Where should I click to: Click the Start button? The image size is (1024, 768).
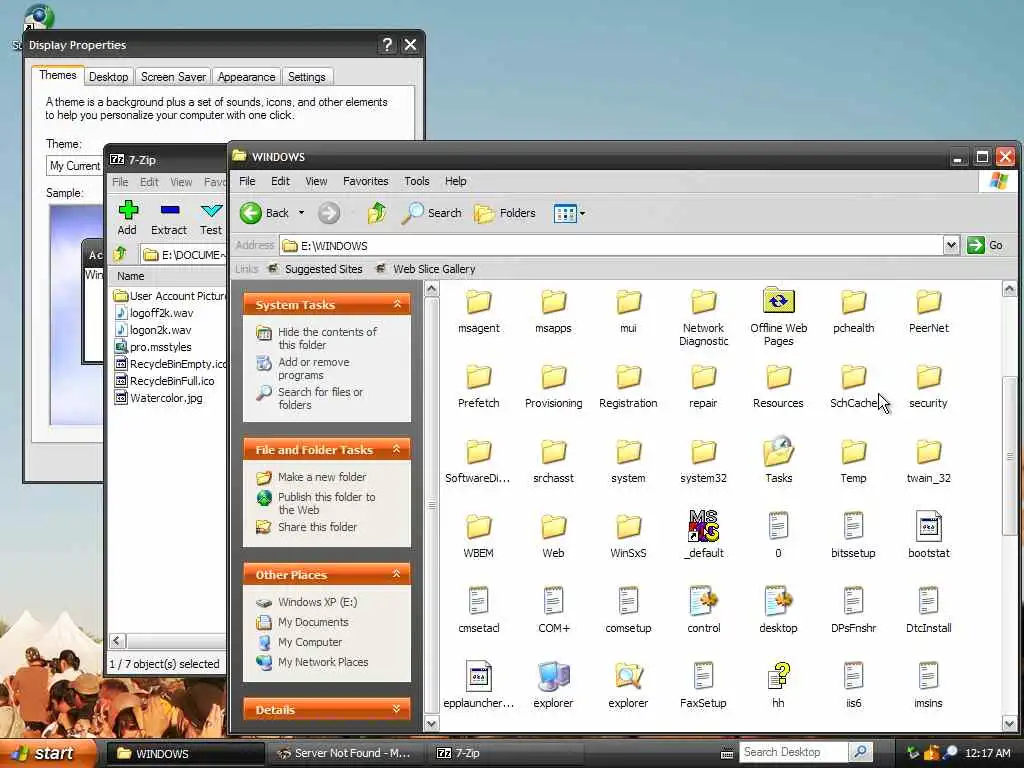47,754
